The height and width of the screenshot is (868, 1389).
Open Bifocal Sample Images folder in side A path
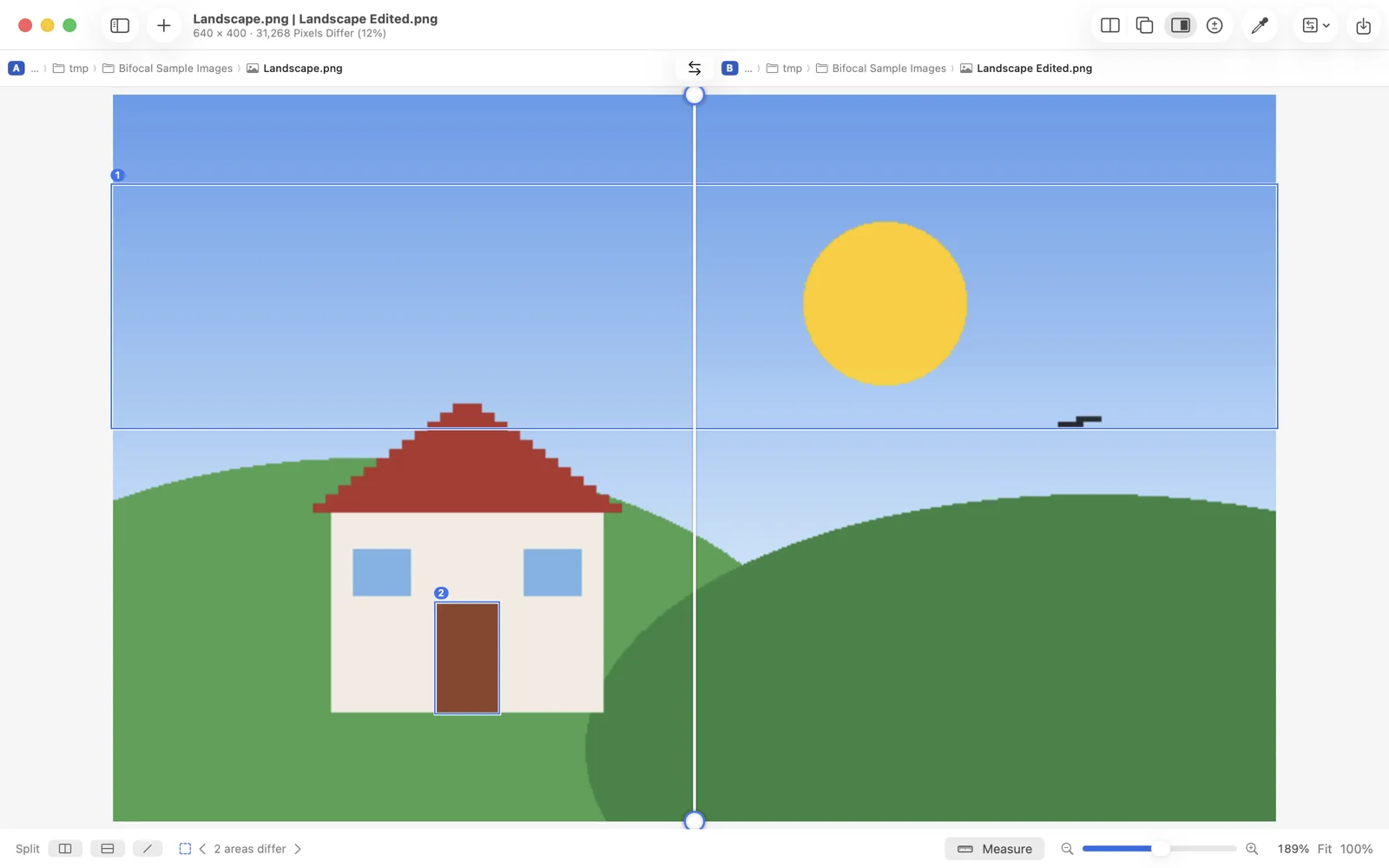pos(168,68)
